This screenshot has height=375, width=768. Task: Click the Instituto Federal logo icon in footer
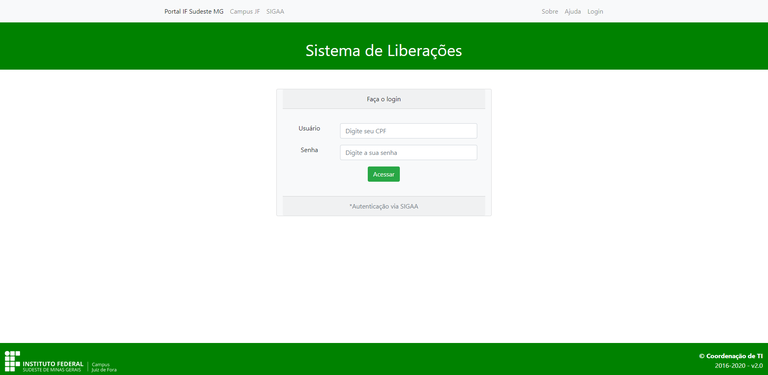click(12, 361)
